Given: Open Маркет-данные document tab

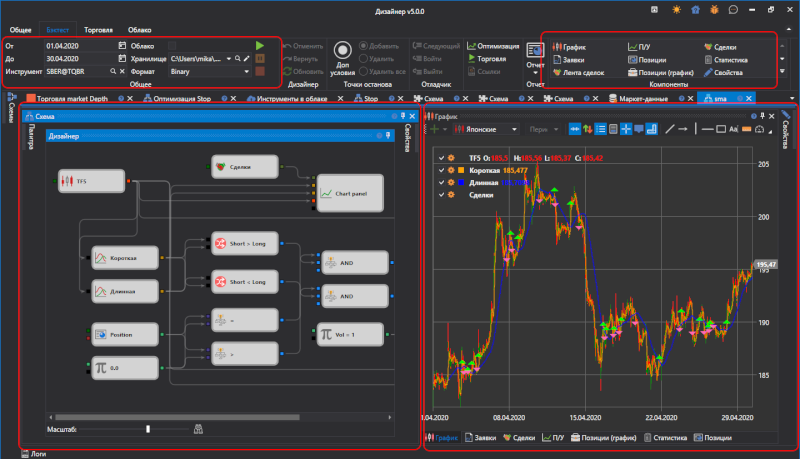Looking at the screenshot, I should (x=643, y=98).
